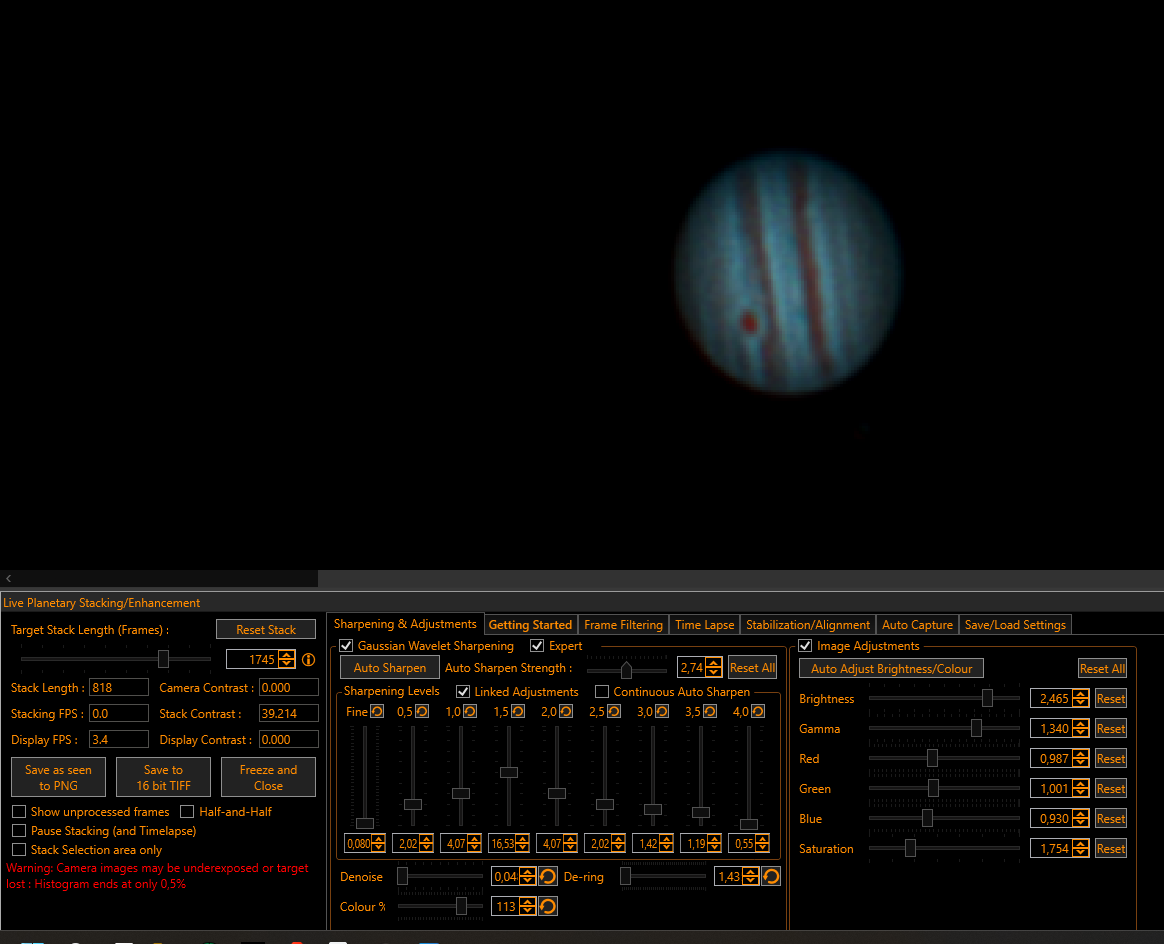Disable Linked Adjustments checkbox

pos(462,692)
